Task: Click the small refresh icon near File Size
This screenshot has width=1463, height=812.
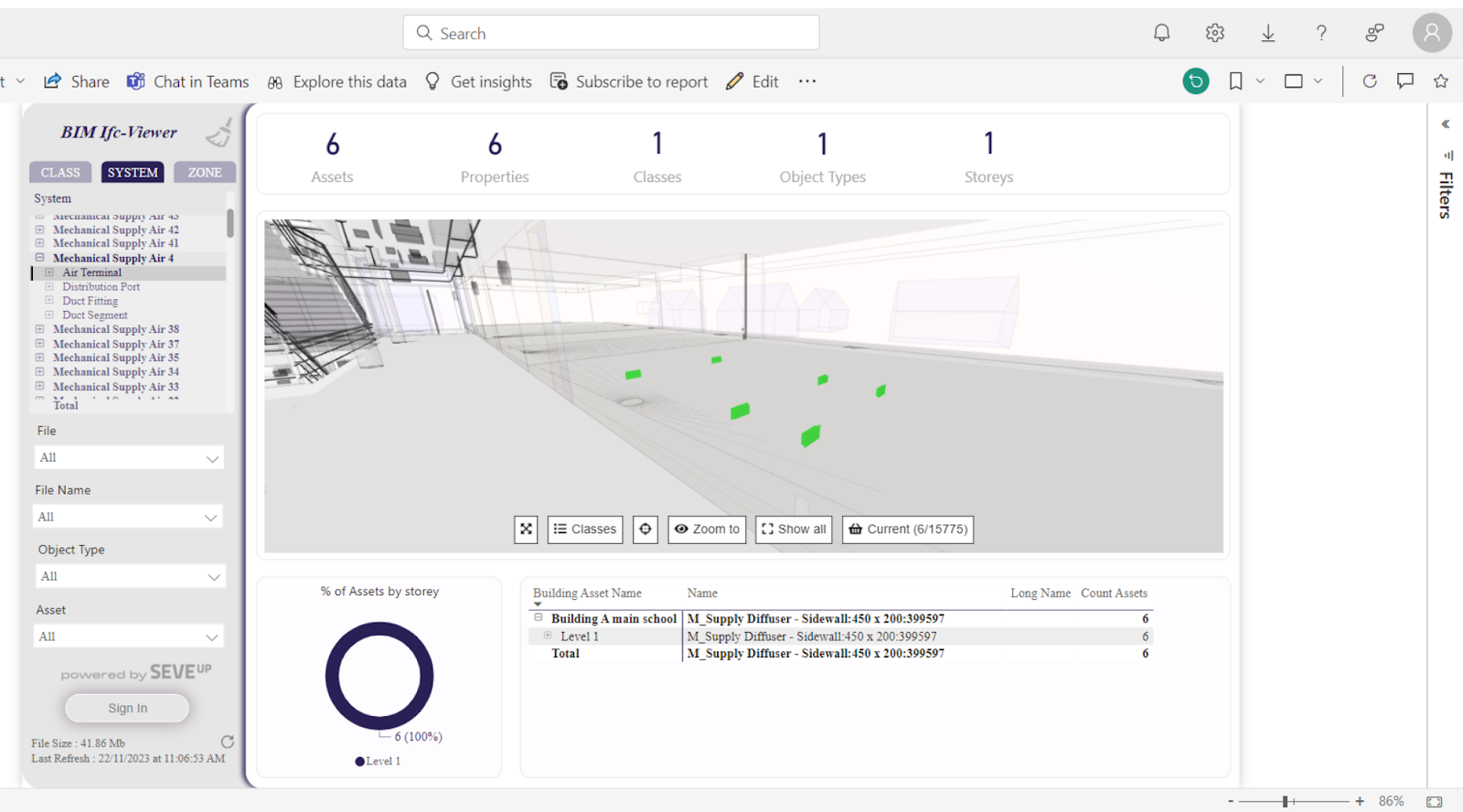Action: [x=228, y=742]
